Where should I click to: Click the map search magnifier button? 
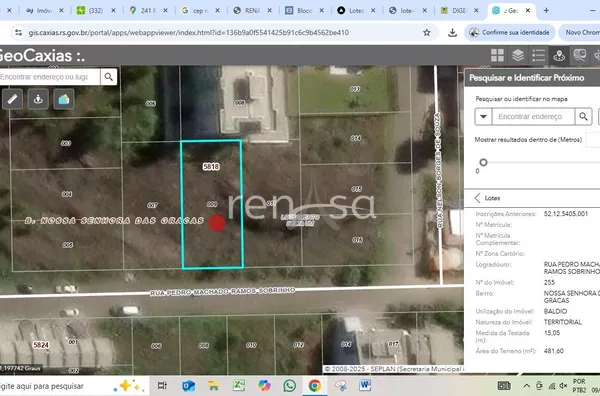click(109, 77)
